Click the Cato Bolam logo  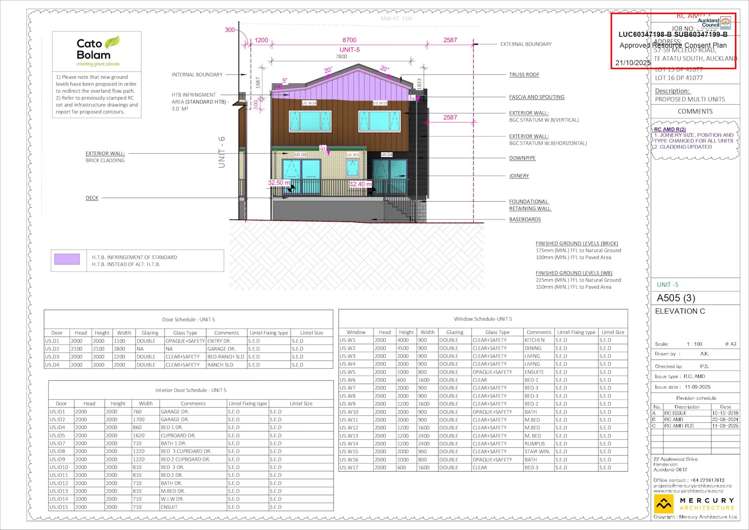[x=97, y=51]
